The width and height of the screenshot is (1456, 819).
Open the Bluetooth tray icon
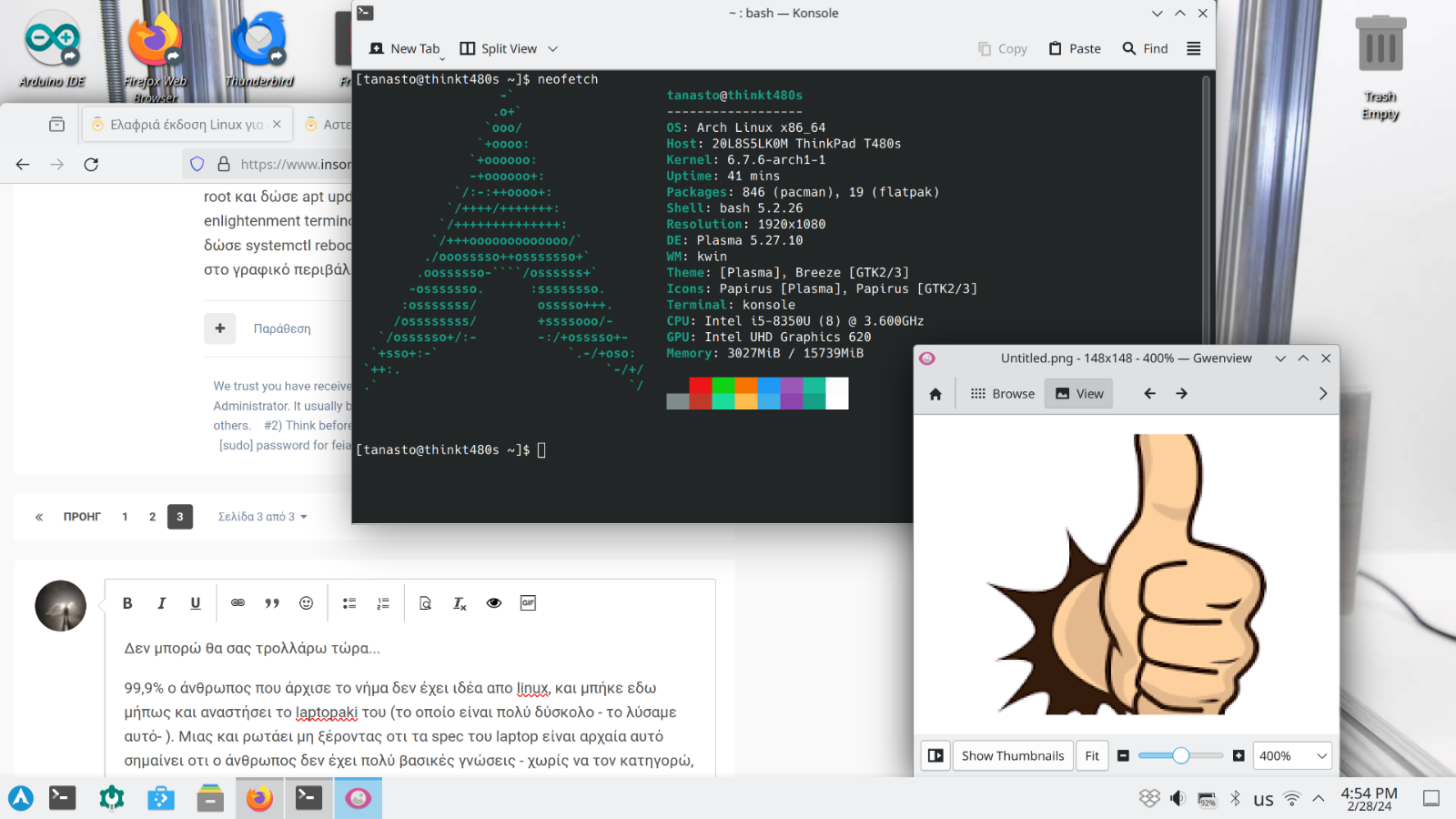click(x=1235, y=799)
